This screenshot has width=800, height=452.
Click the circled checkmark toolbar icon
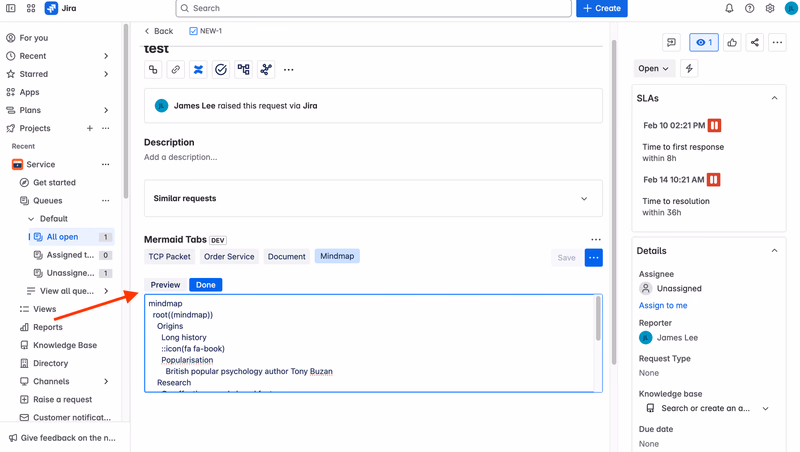click(220, 69)
